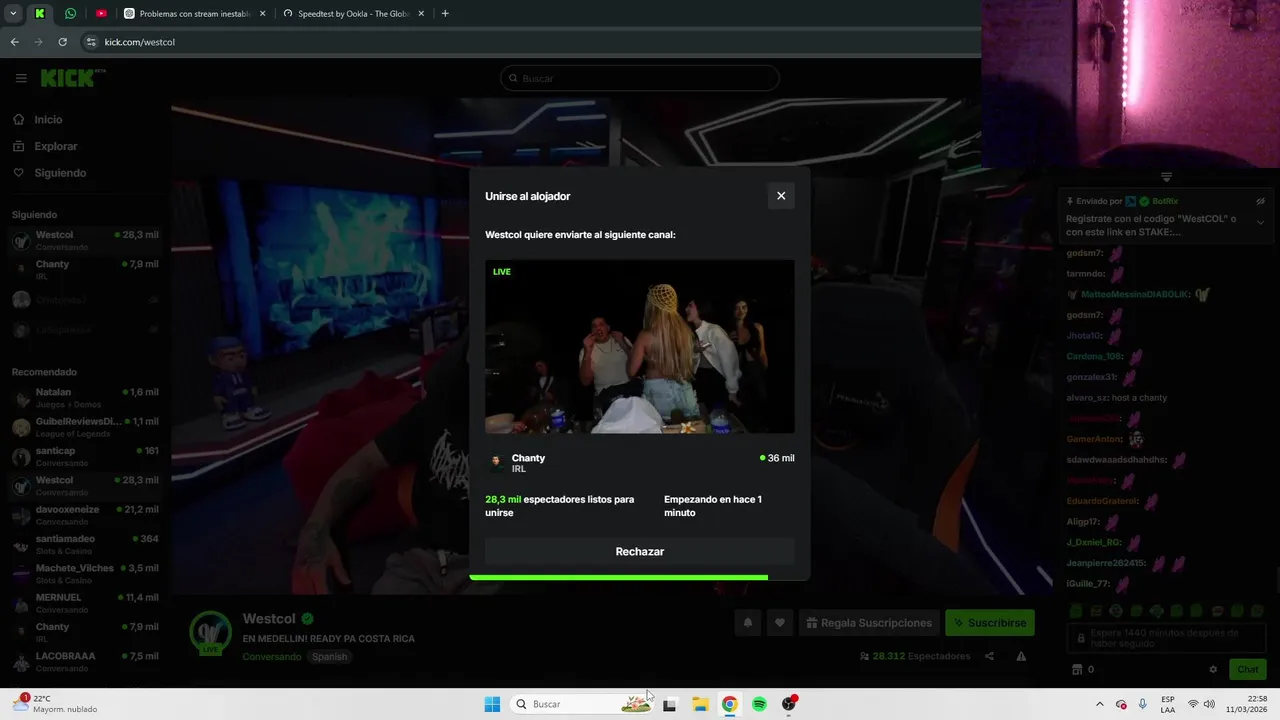Open the Chanty live stream thumbnail in dialog
The width and height of the screenshot is (1280, 720).
pos(640,347)
